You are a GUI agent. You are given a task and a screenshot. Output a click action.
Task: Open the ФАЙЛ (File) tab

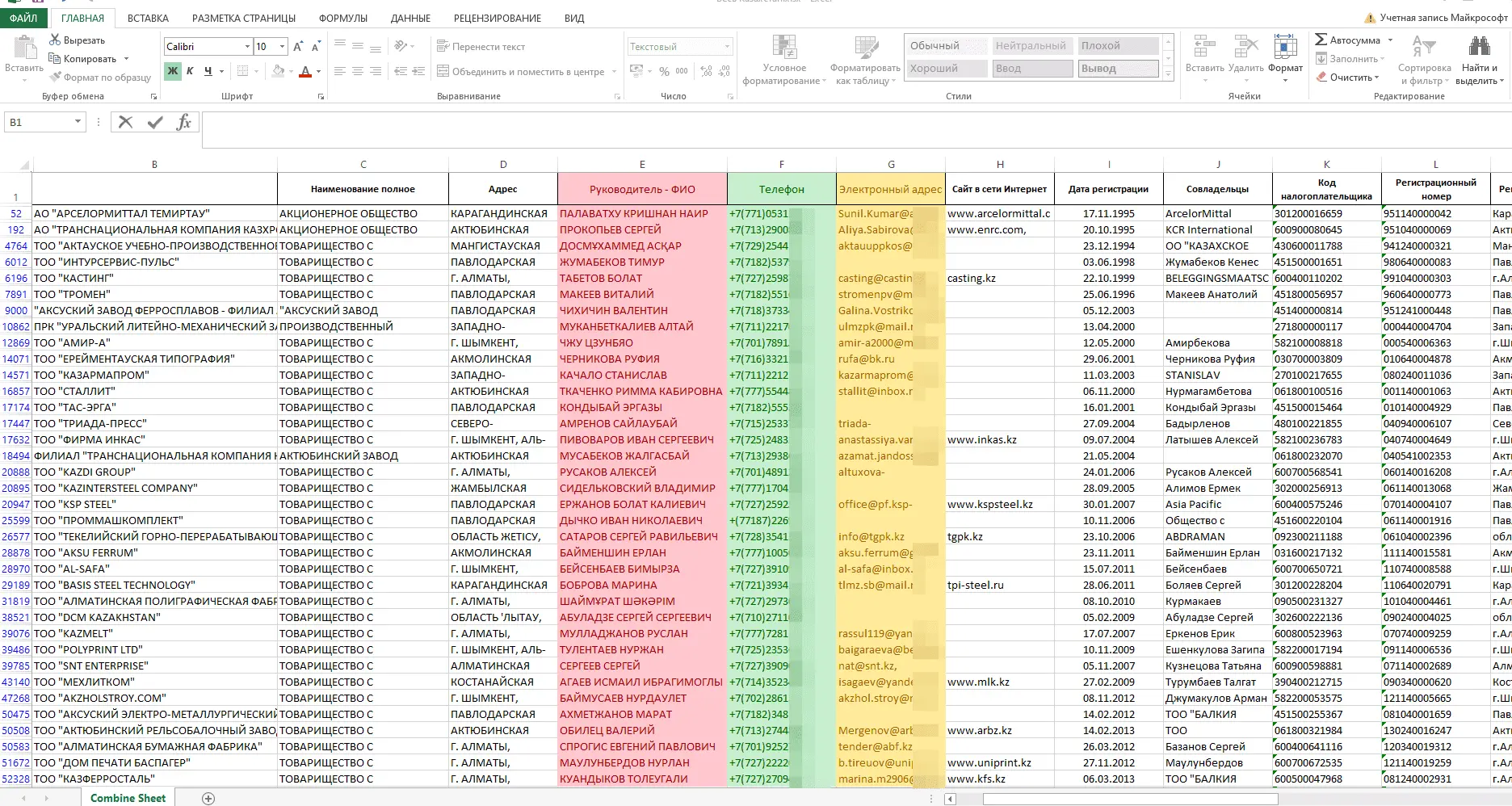point(23,18)
